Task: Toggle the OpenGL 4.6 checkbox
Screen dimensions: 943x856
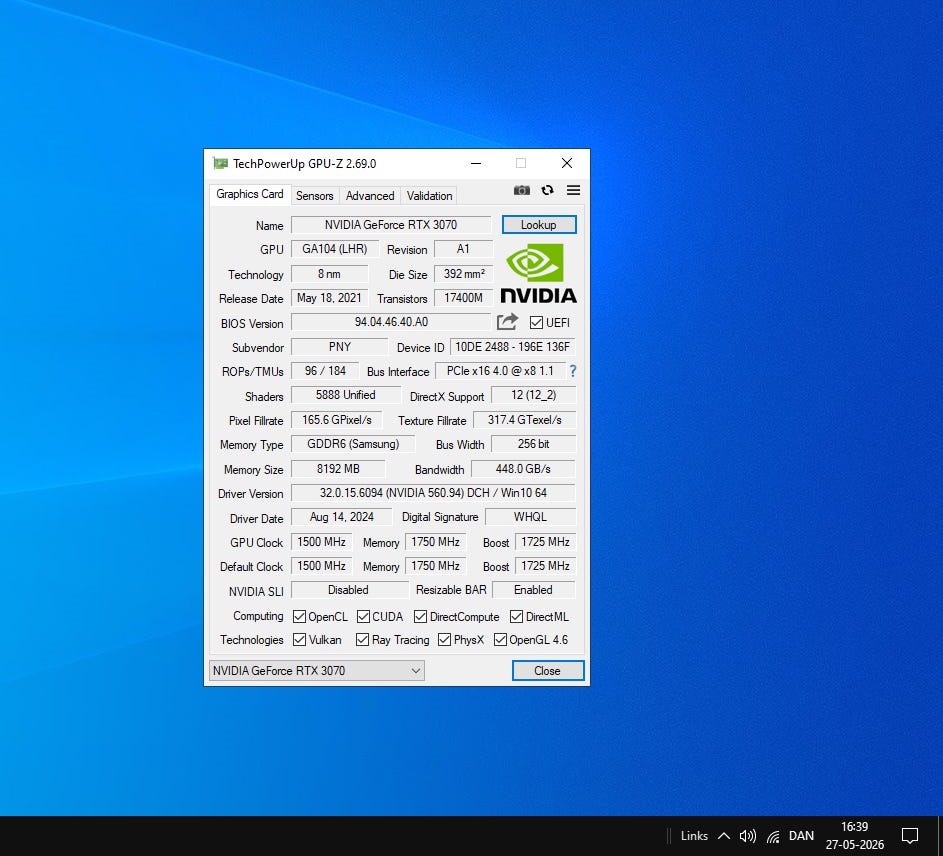Action: pyautogui.click(x=500, y=639)
